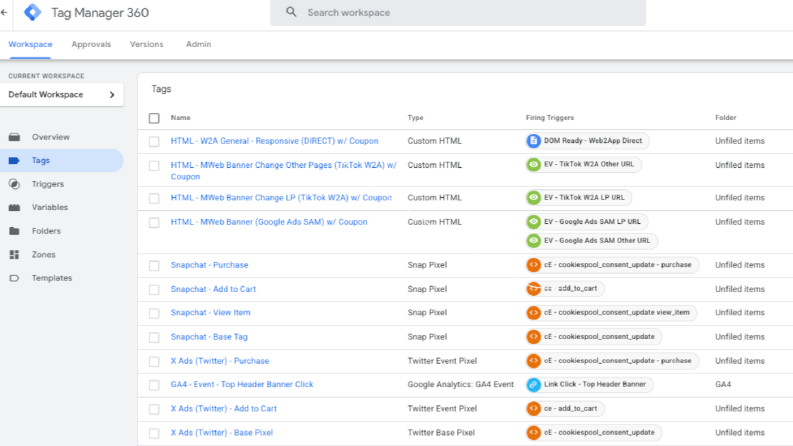793x446 pixels.
Task: Select Tags in the sidebar
Action: 62,160
